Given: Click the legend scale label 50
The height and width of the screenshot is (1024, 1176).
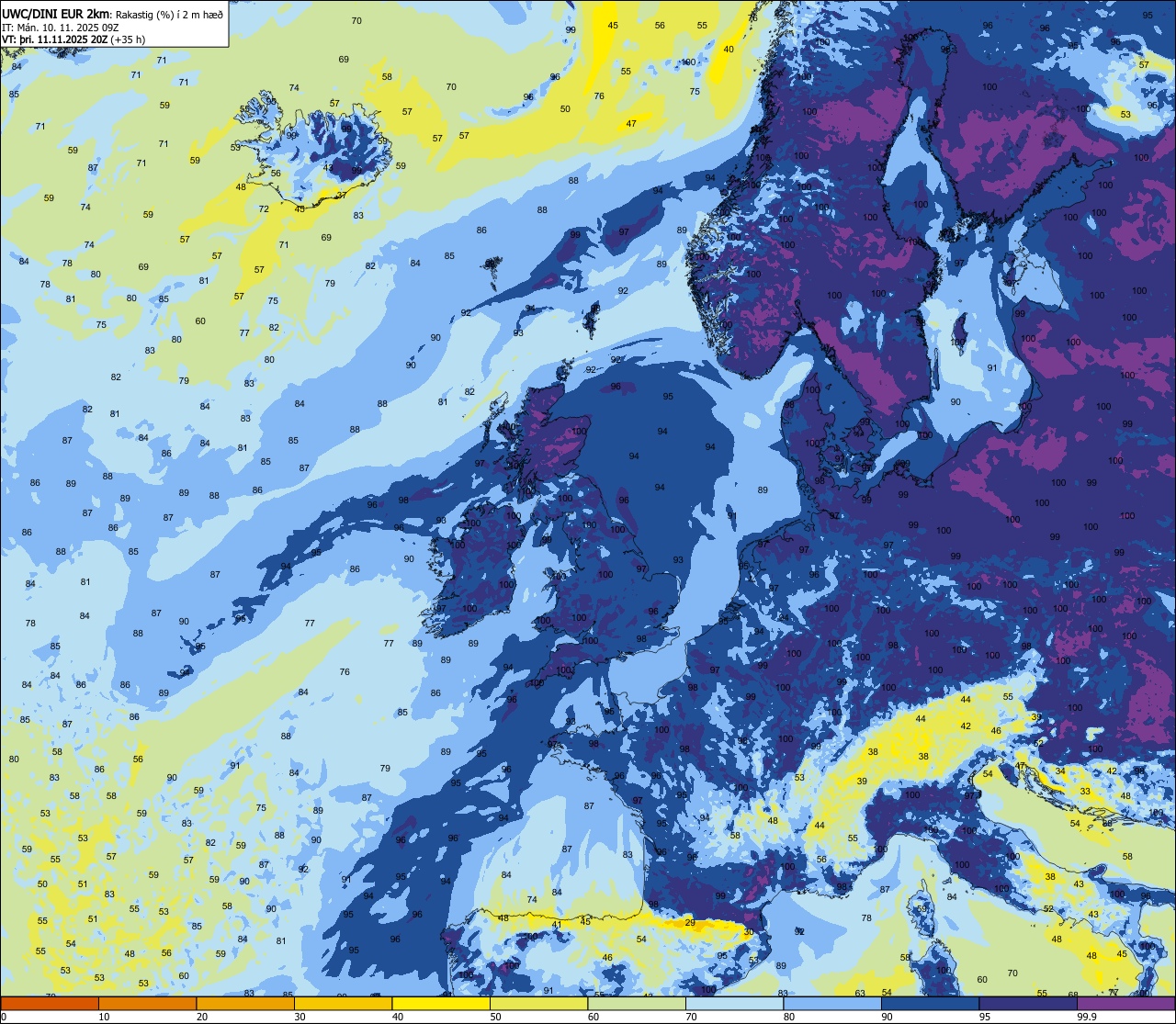Looking at the screenshot, I should (495, 1017).
